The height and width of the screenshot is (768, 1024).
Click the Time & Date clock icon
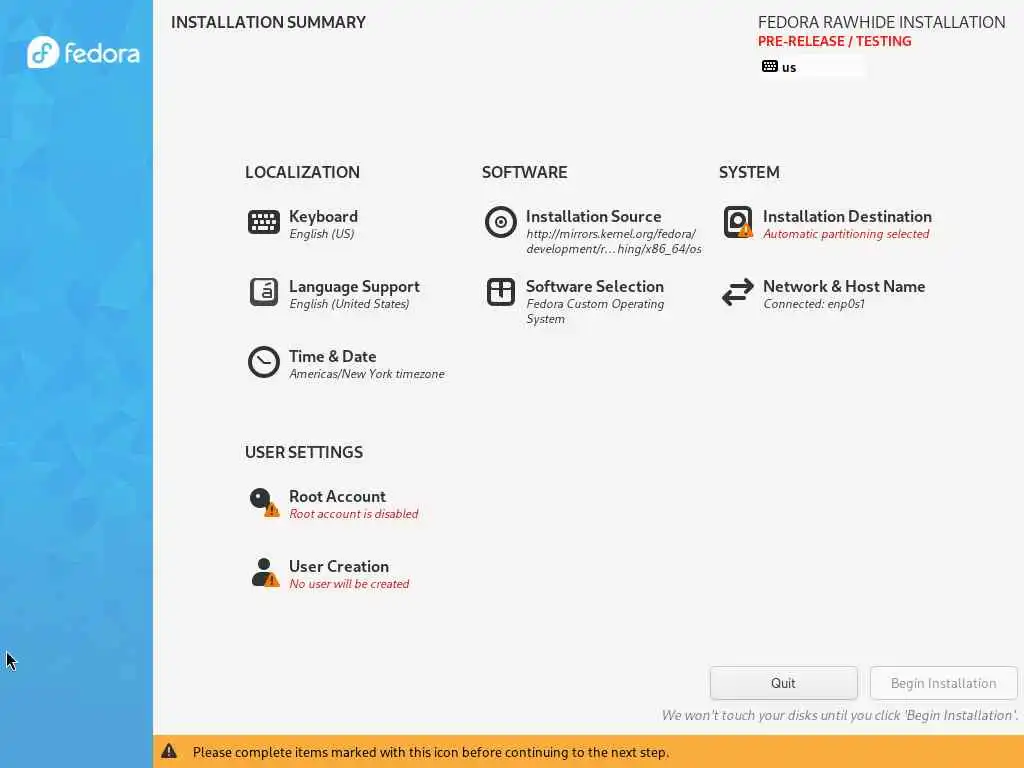tap(264, 362)
